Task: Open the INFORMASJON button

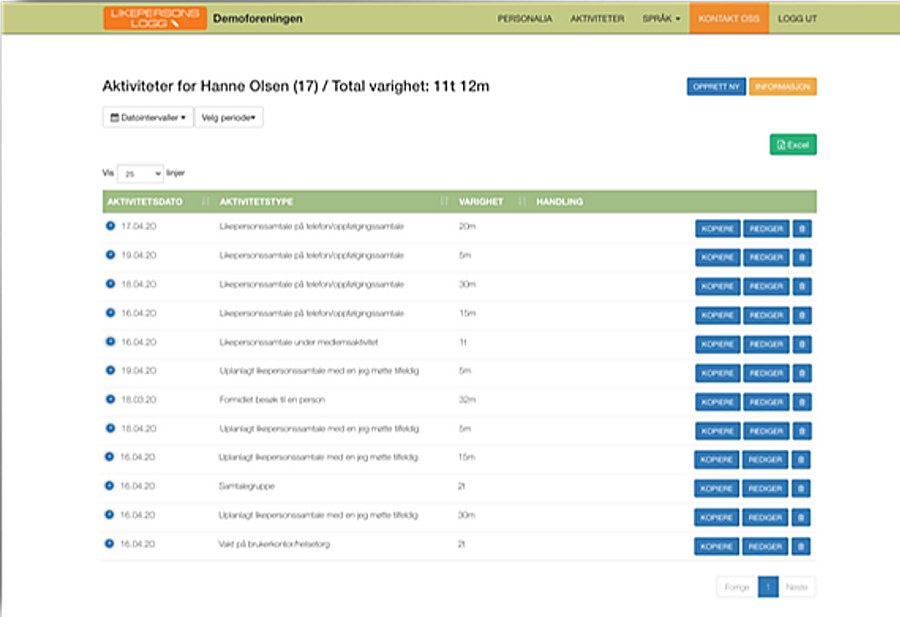Action: [x=782, y=87]
